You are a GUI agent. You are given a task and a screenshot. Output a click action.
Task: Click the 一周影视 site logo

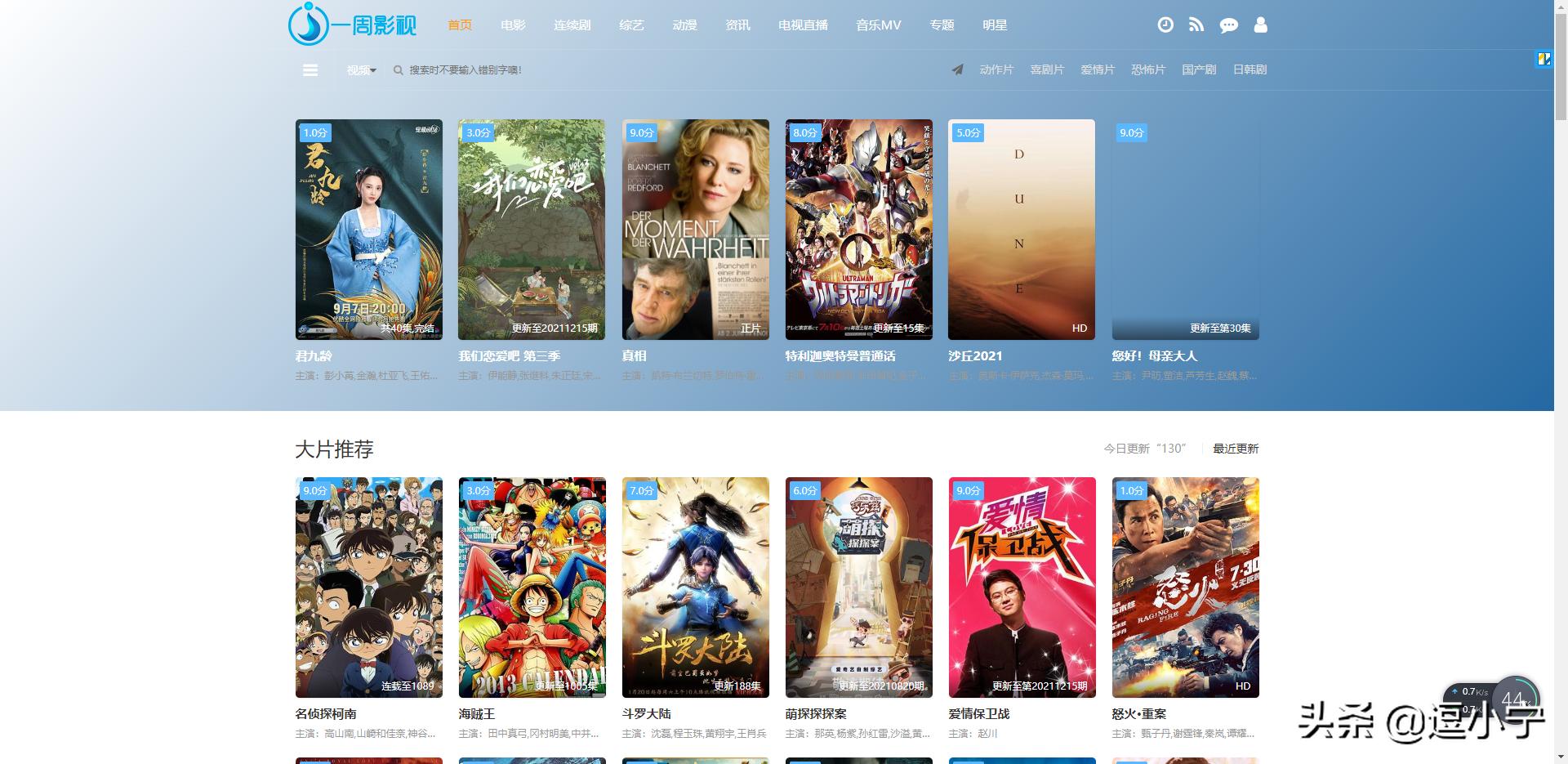tap(352, 24)
